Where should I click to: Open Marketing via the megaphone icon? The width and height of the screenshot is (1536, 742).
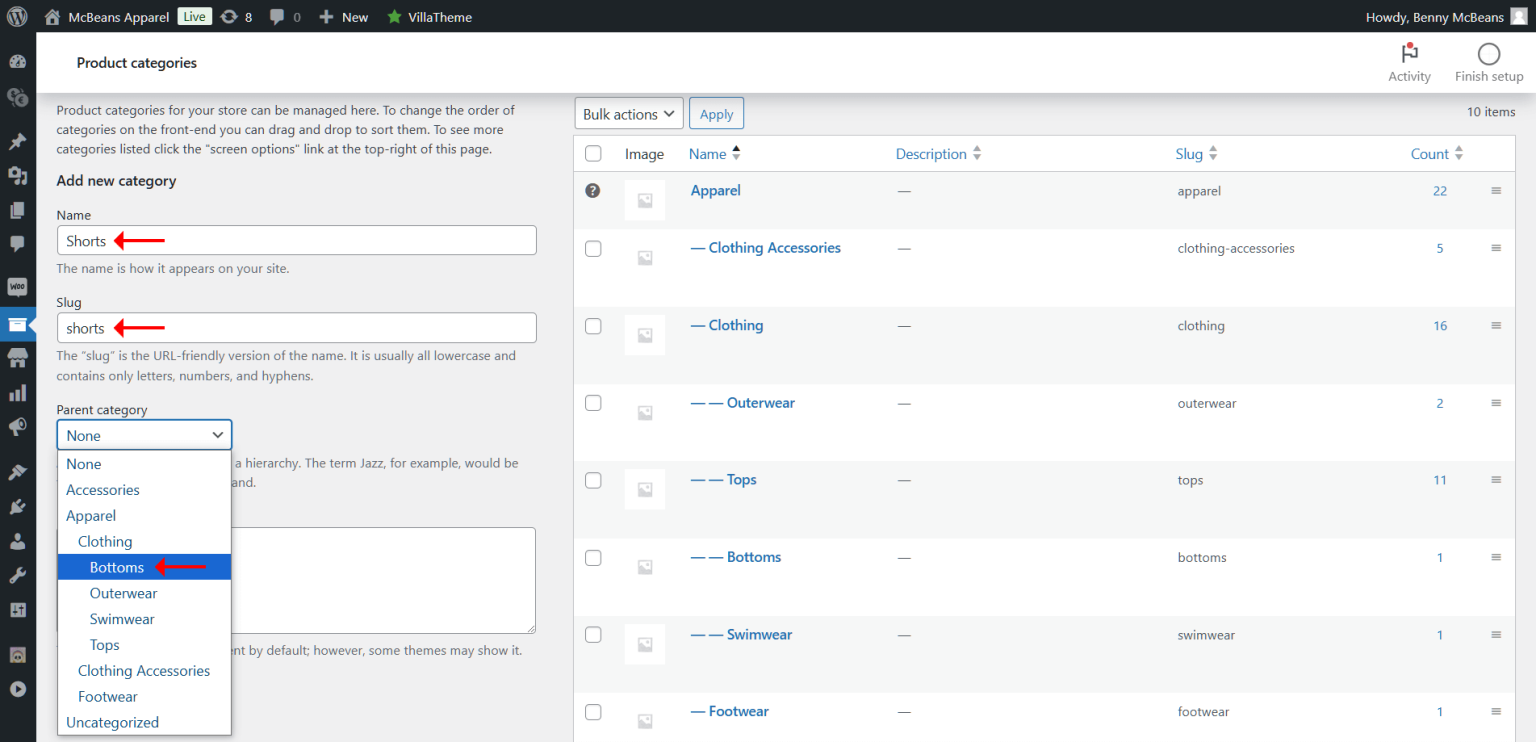point(17,427)
